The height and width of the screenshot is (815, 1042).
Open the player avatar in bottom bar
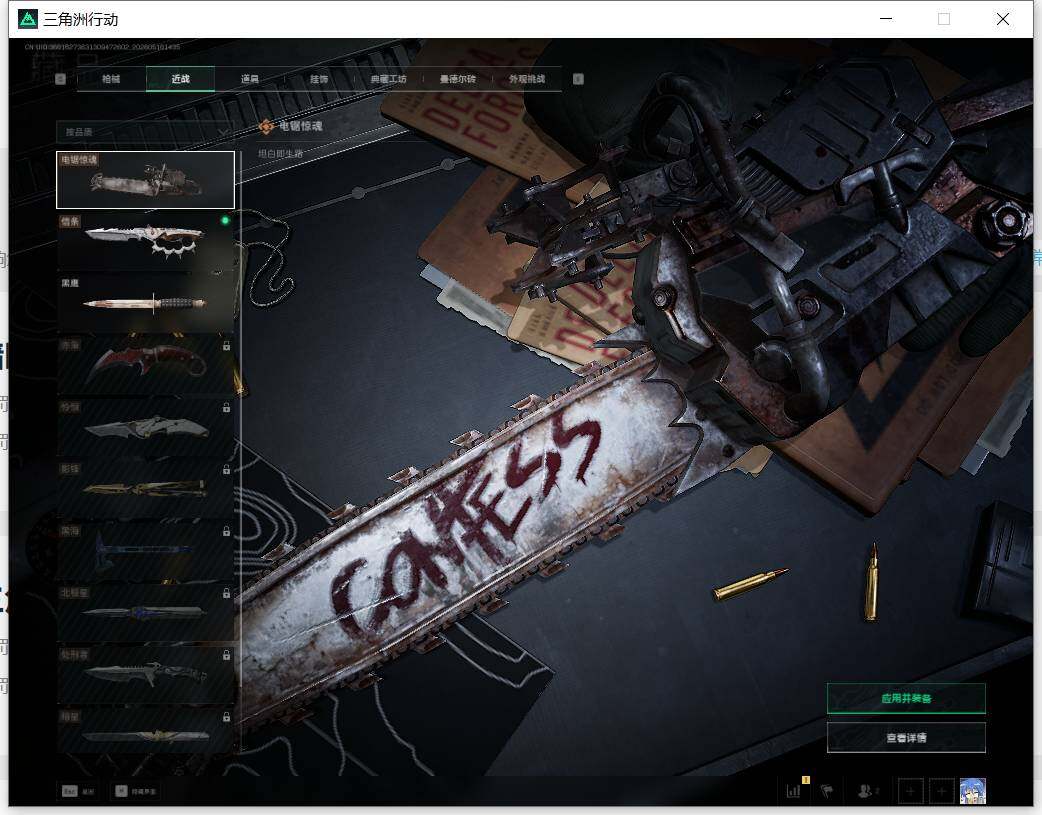973,791
